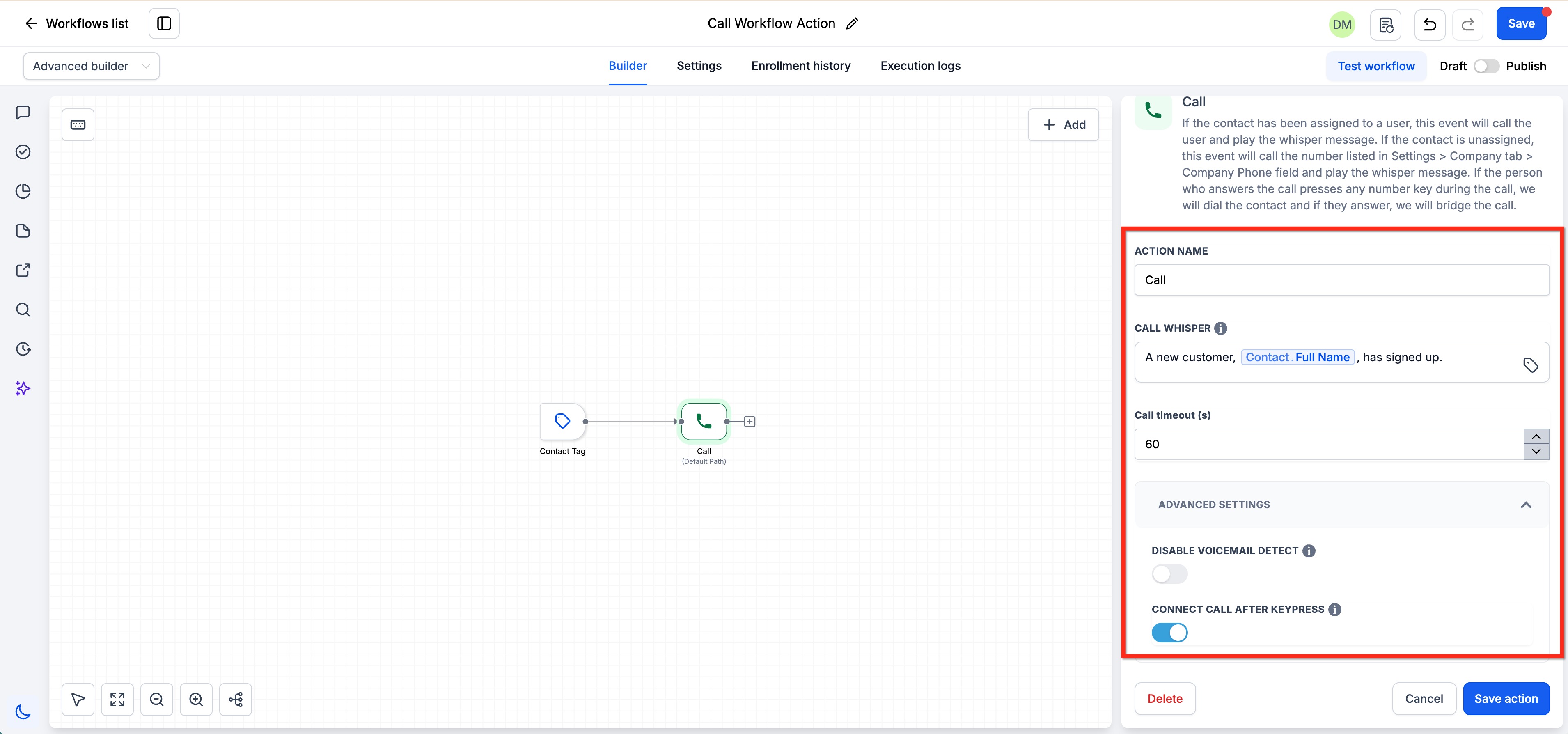
Task: Switch to the Builder tab
Action: tap(628, 66)
